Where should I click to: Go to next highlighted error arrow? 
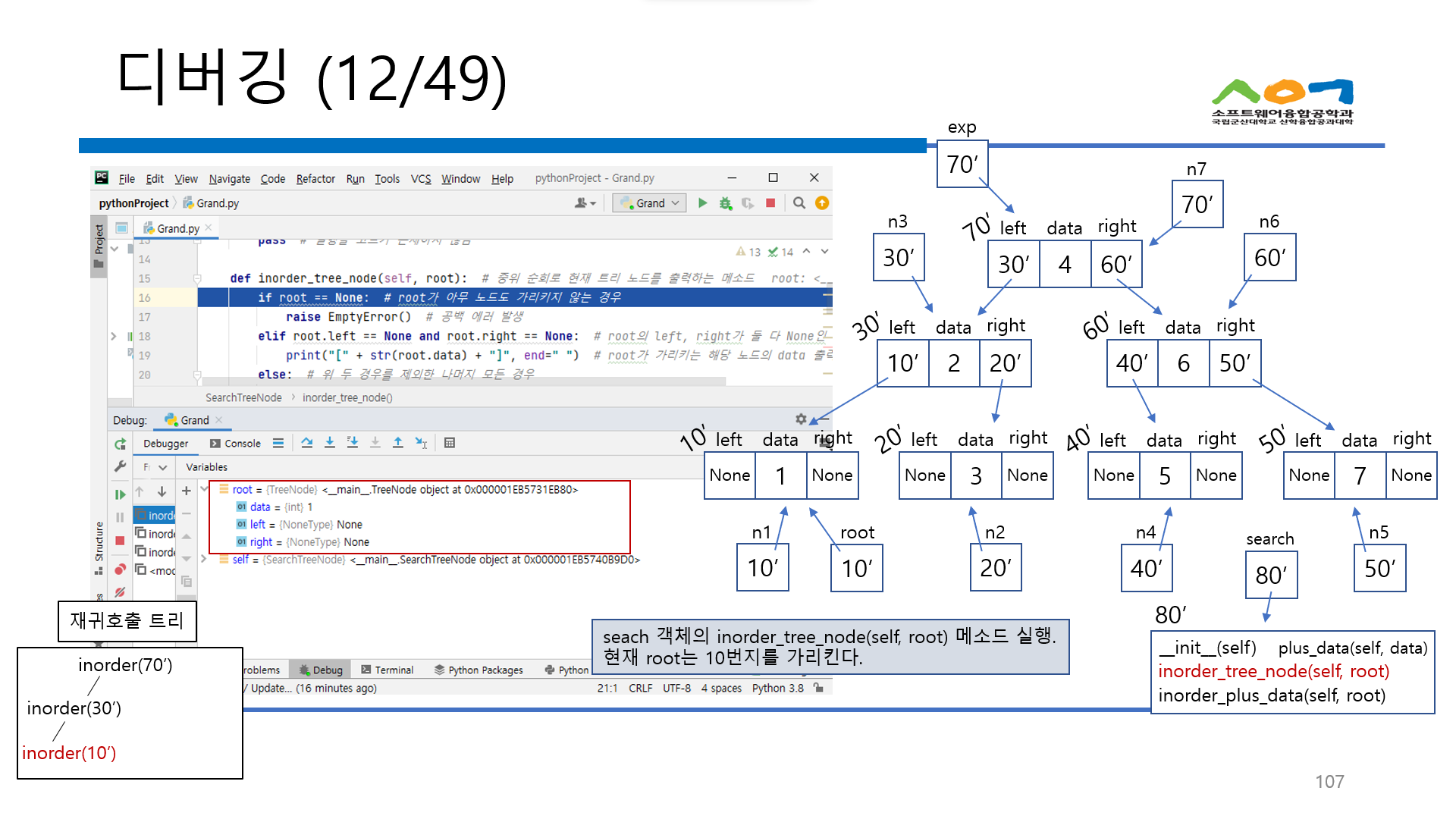824,252
